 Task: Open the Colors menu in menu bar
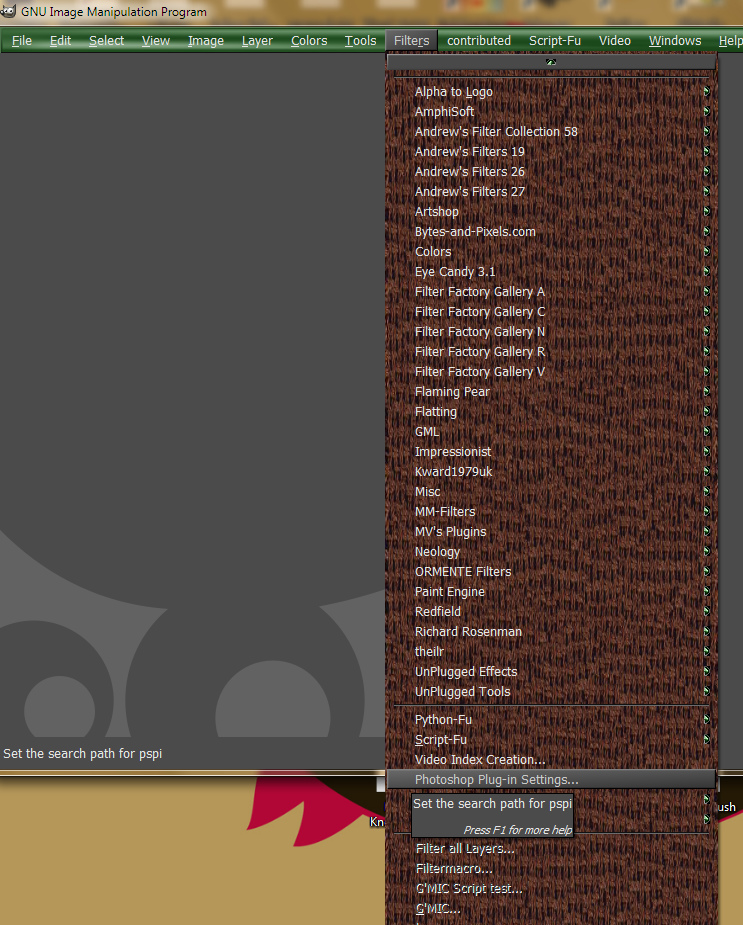click(x=309, y=41)
